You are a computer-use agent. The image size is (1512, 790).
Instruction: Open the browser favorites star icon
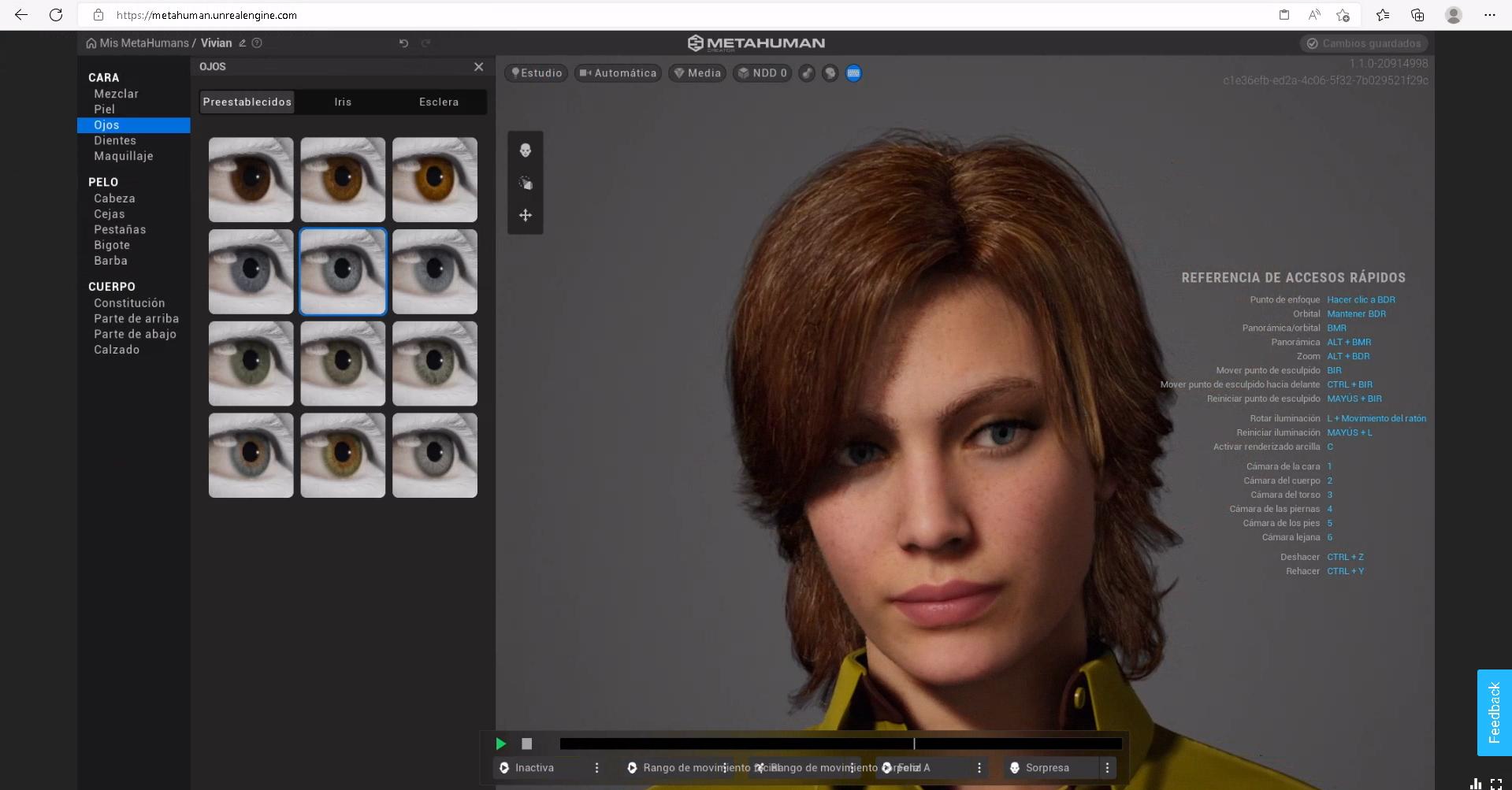1382,15
